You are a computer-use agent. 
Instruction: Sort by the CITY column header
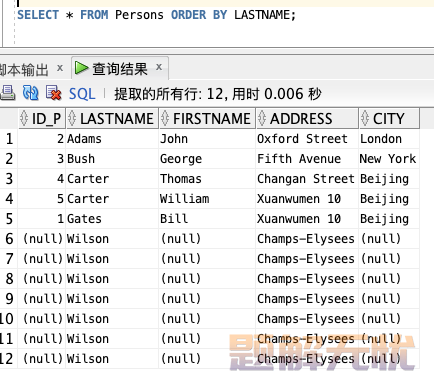389,119
